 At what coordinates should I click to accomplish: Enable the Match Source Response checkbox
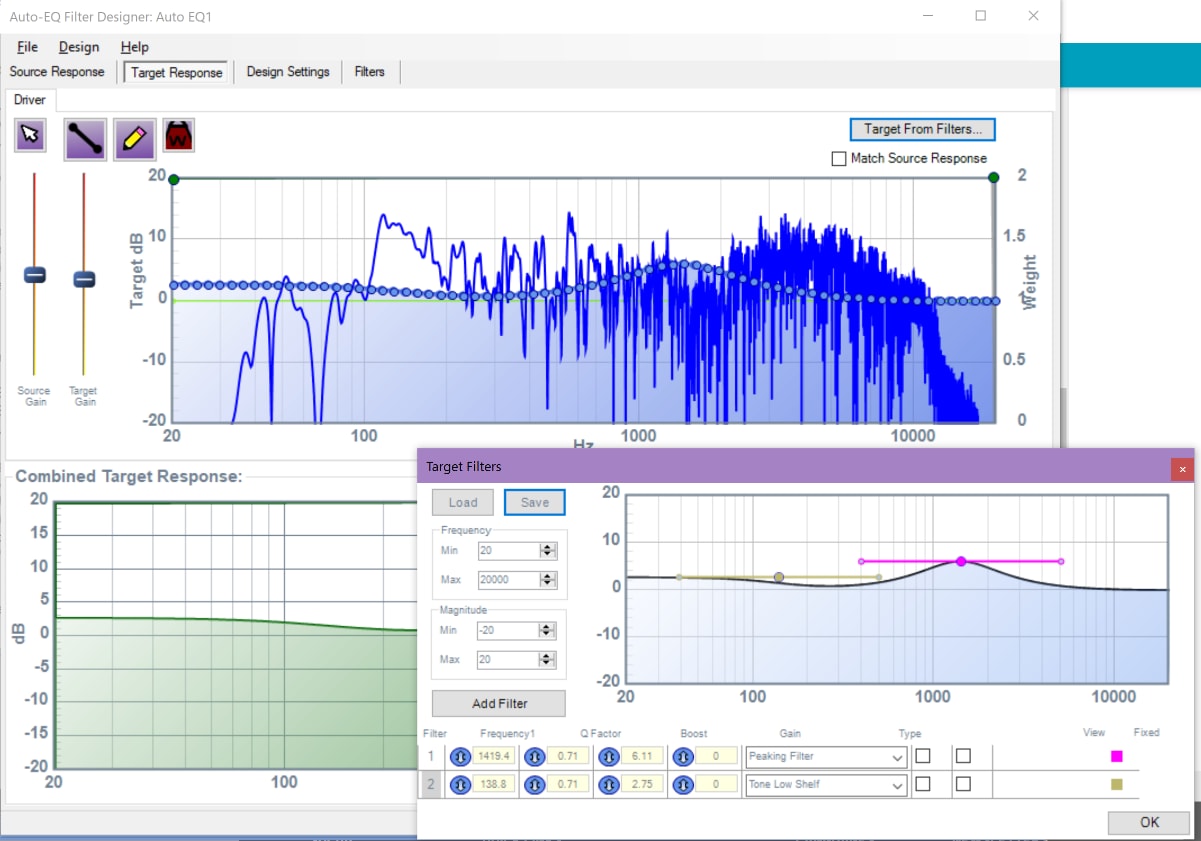pos(839,159)
